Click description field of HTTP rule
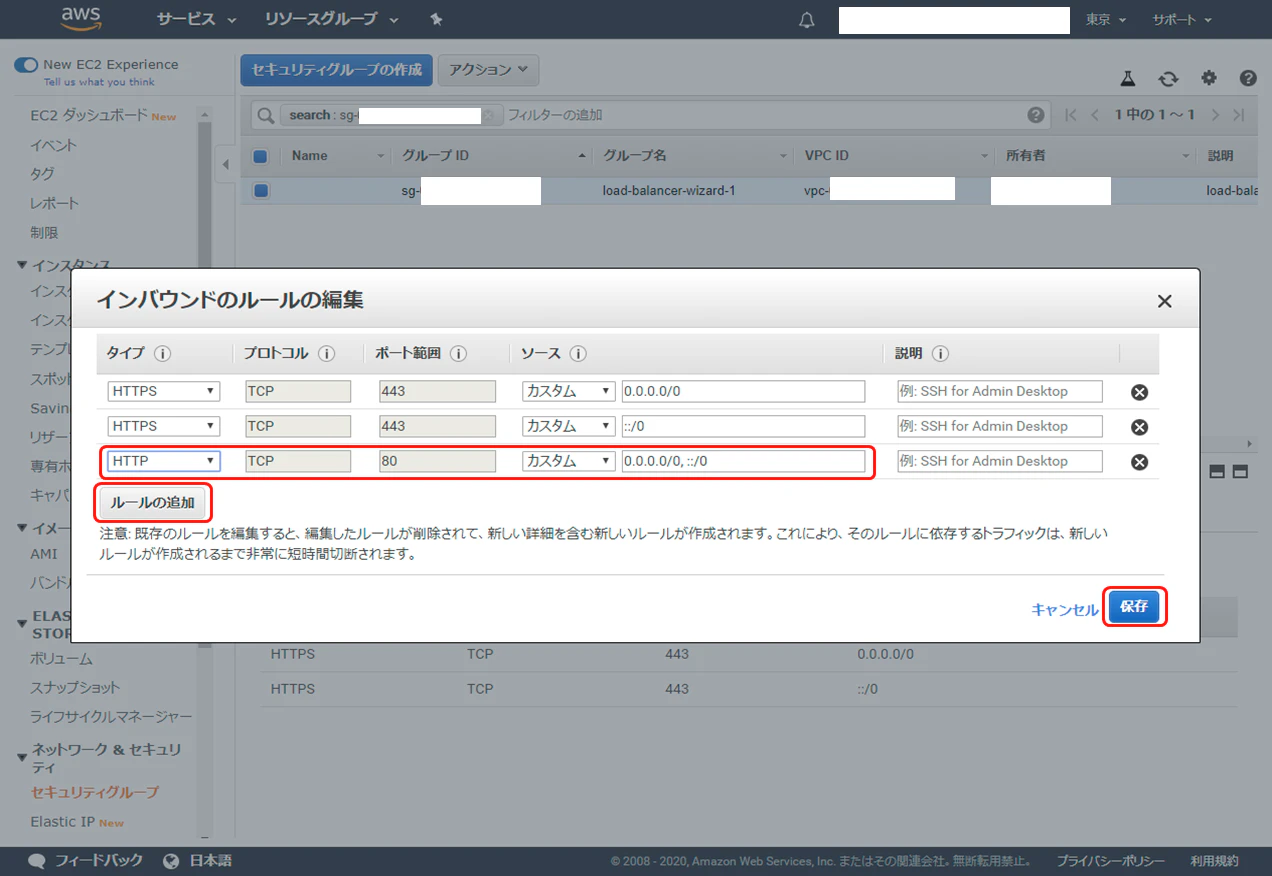 (x=1000, y=461)
